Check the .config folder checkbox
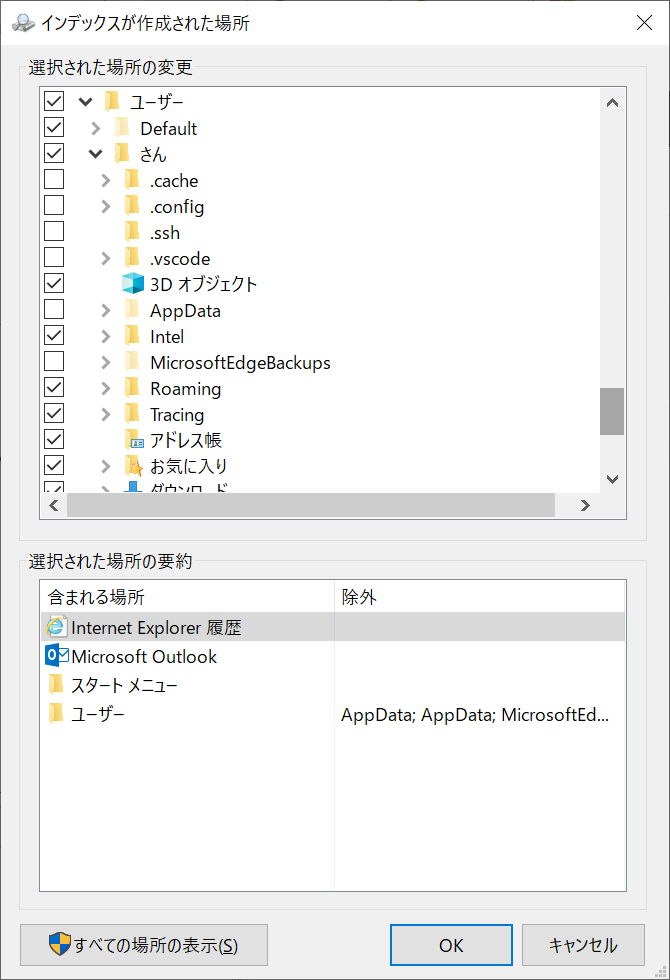 (x=54, y=205)
